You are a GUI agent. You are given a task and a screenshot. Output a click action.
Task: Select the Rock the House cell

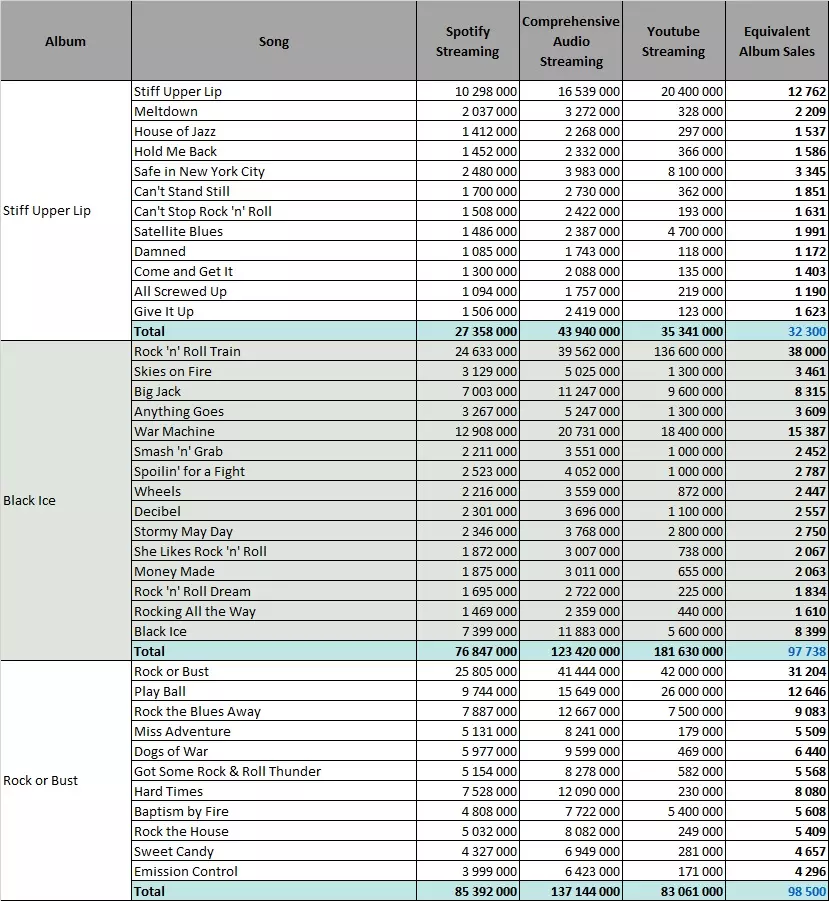(x=273, y=831)
